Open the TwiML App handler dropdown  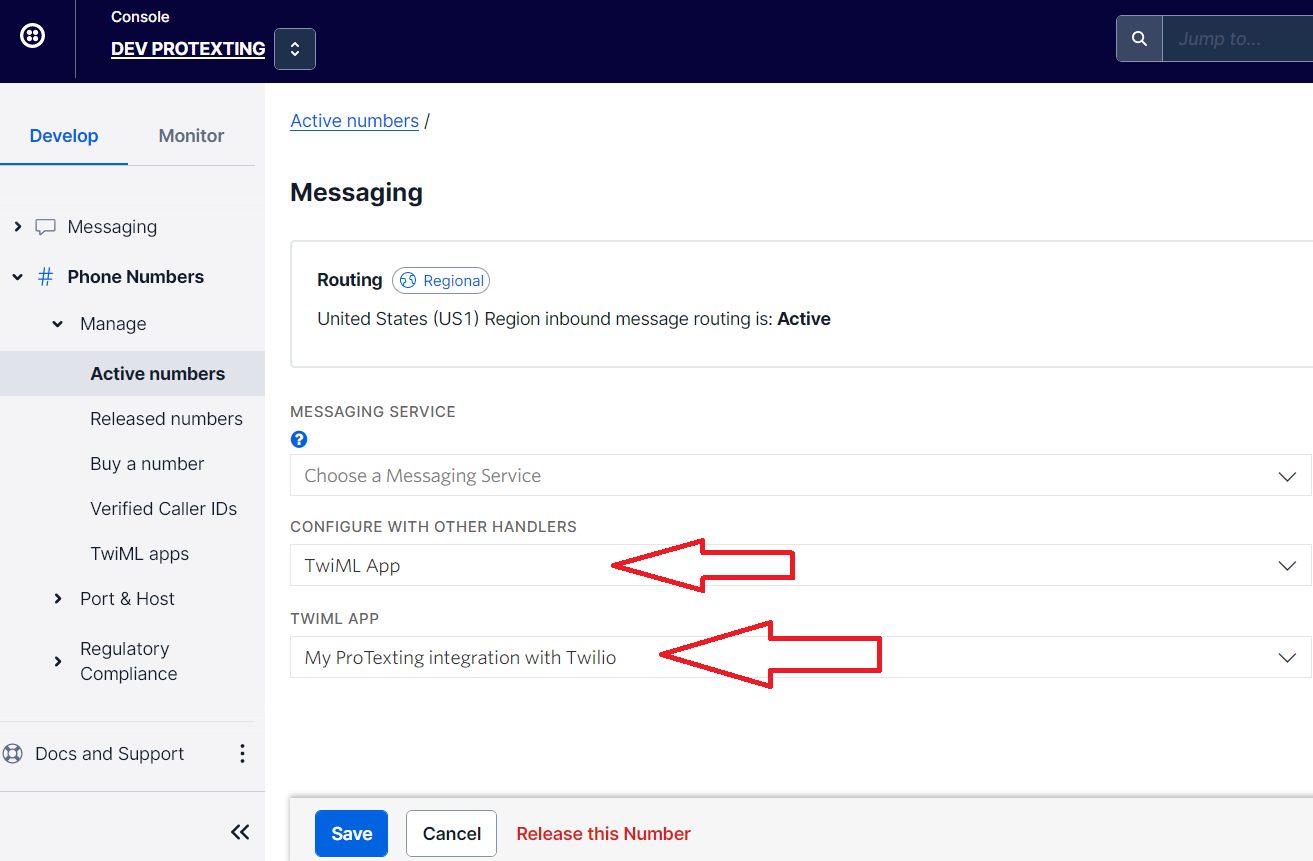(800, 565)
